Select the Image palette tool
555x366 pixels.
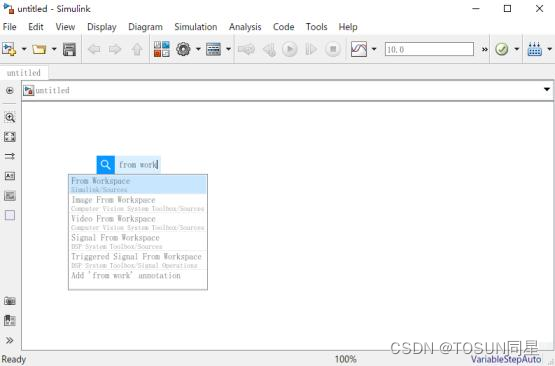pyautogui.click(x=10, y=196)
